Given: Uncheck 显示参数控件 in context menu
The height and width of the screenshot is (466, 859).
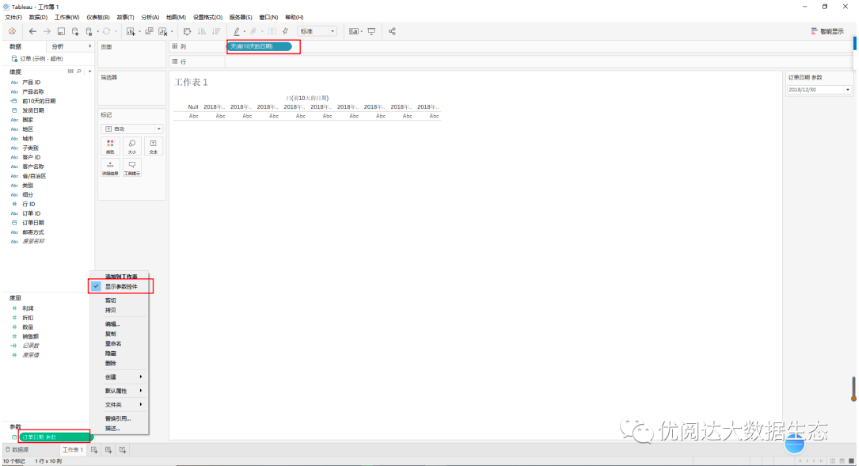Looking at the screenshot, I should click(x=121, y=286).
